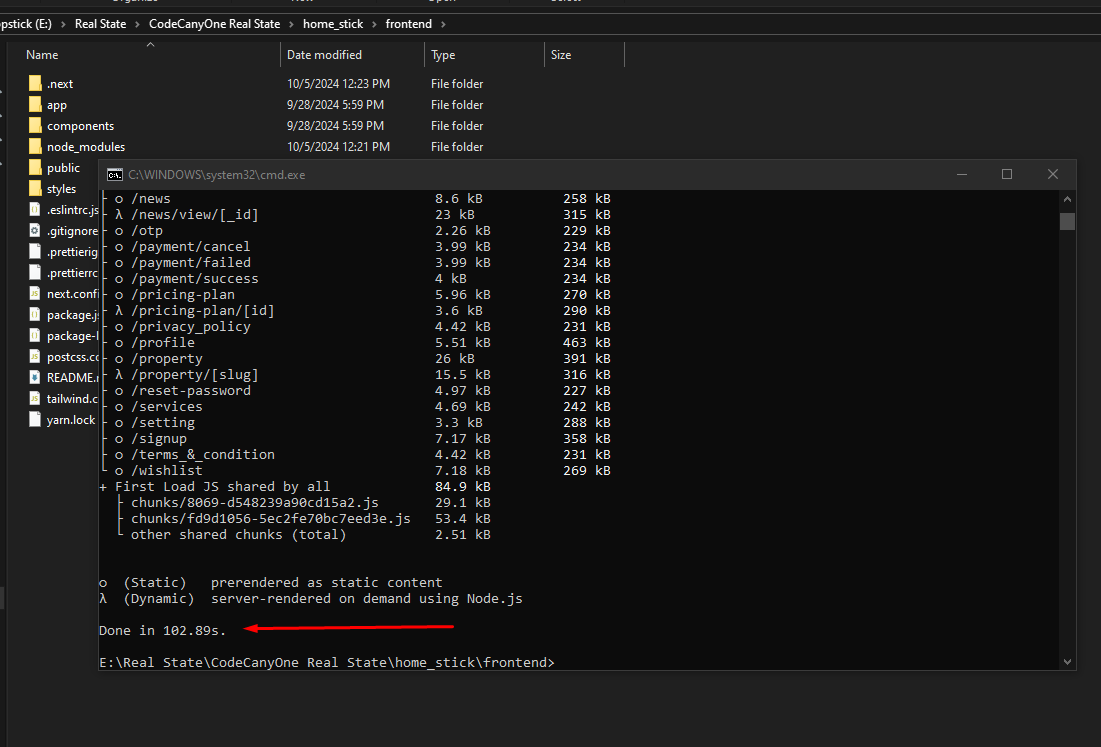
Task: Click the .eslintrc.js file icon
Action: tap(34, 210)
